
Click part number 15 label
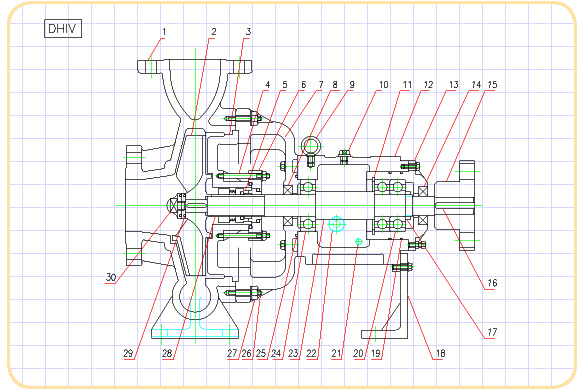(x=492, y=85)
